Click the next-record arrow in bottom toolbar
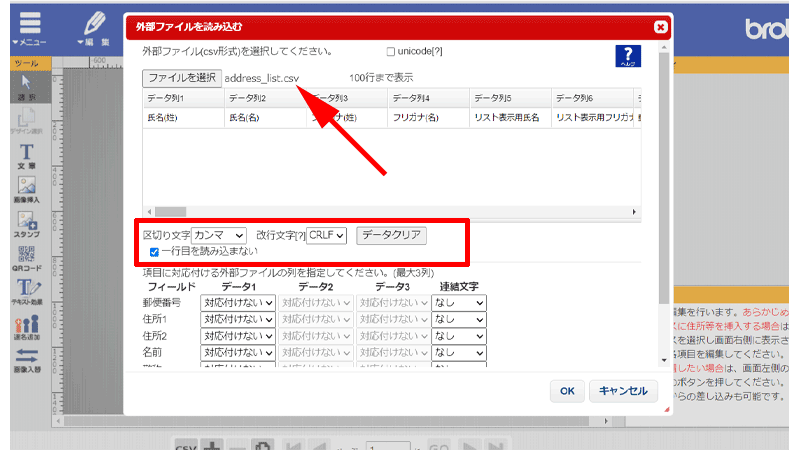Viewport: 800px width, 450px height. coord(470,446)
